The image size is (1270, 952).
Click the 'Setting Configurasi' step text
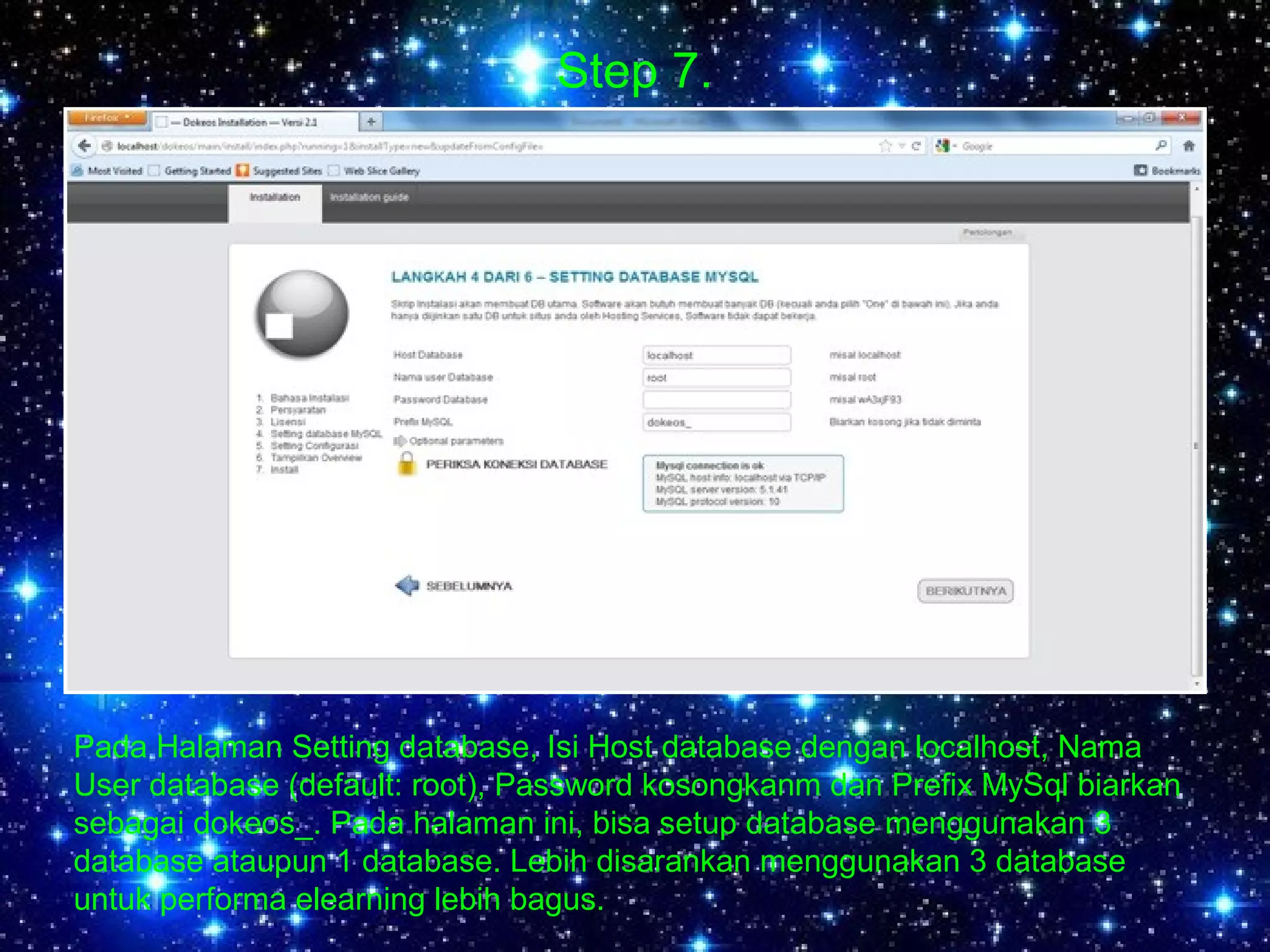314,446
